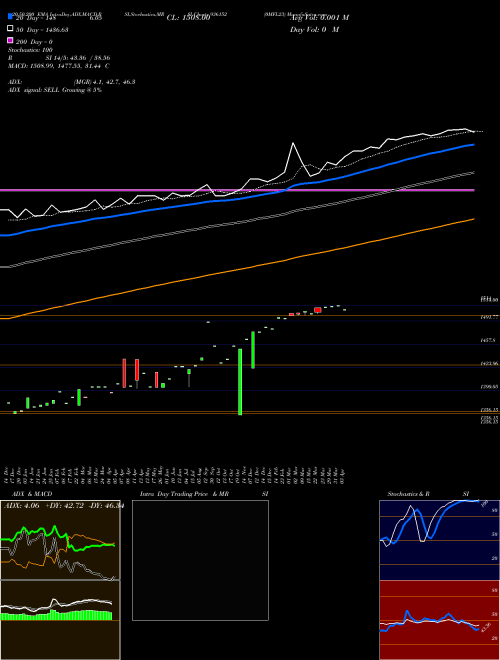
Task: Click the 'CL: 1505.00' closing price
Action: tap(188, 18)
